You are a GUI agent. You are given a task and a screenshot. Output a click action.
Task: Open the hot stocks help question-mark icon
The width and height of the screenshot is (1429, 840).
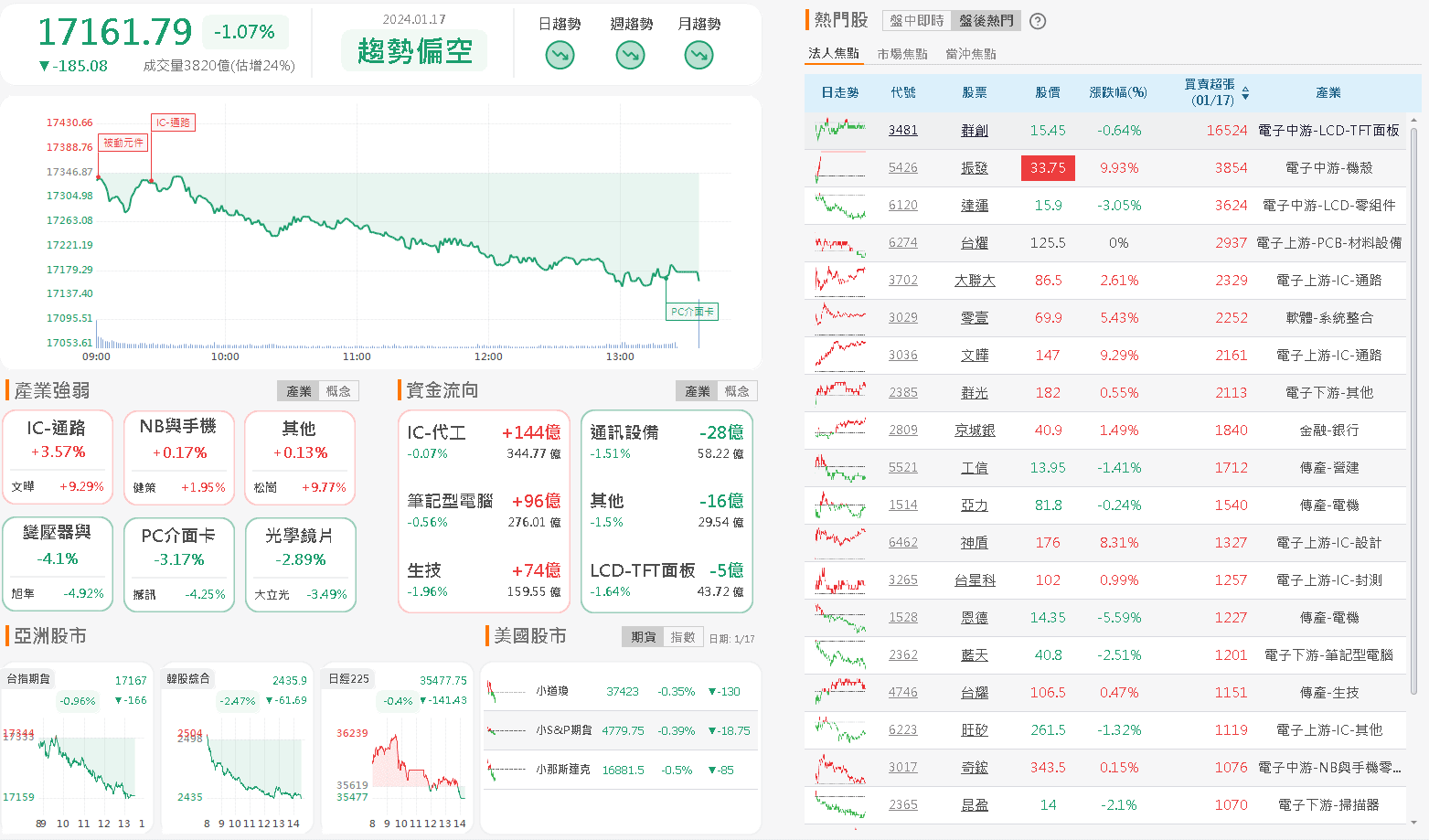coord(1038,21)
